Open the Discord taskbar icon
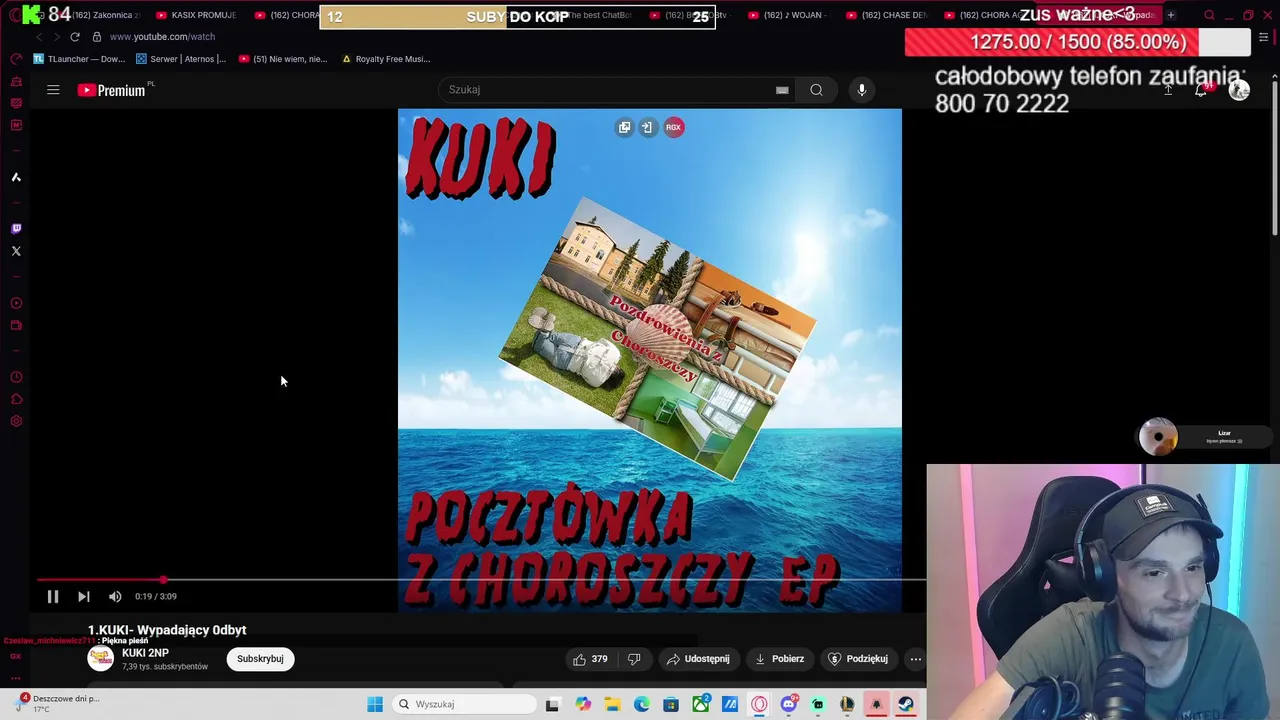 point(789,704)
